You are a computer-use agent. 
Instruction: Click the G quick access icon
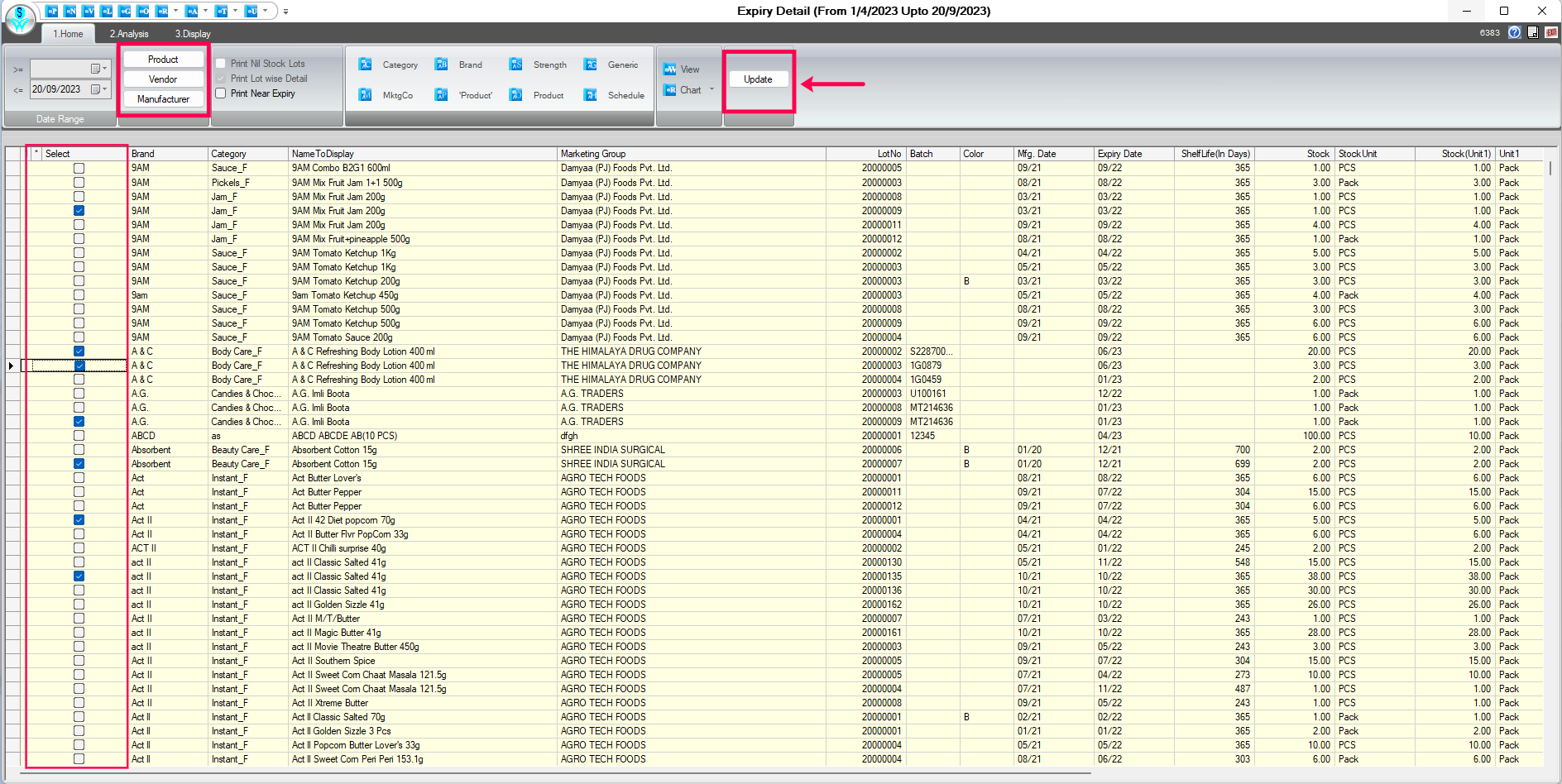pyautogui.click(x=124, y=11)
